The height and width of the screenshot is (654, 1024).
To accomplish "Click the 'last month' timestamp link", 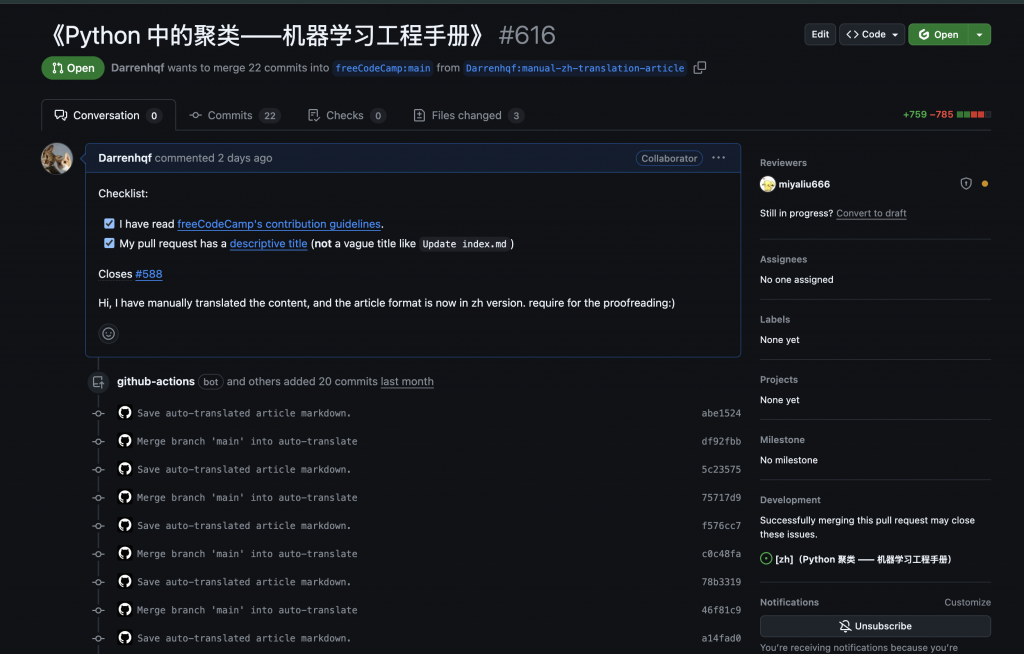I will [x=407, y=382].
